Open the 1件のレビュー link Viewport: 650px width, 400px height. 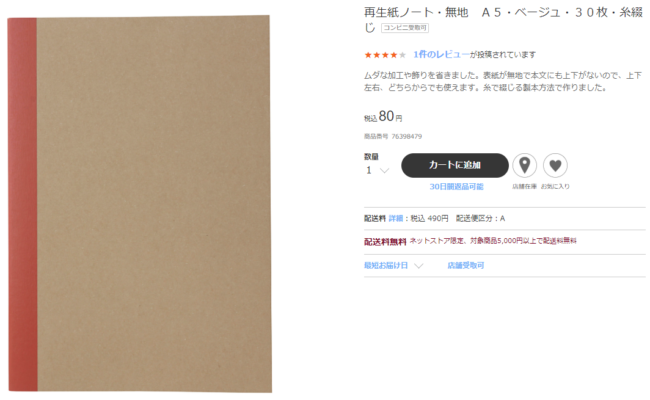pos(441,54)
